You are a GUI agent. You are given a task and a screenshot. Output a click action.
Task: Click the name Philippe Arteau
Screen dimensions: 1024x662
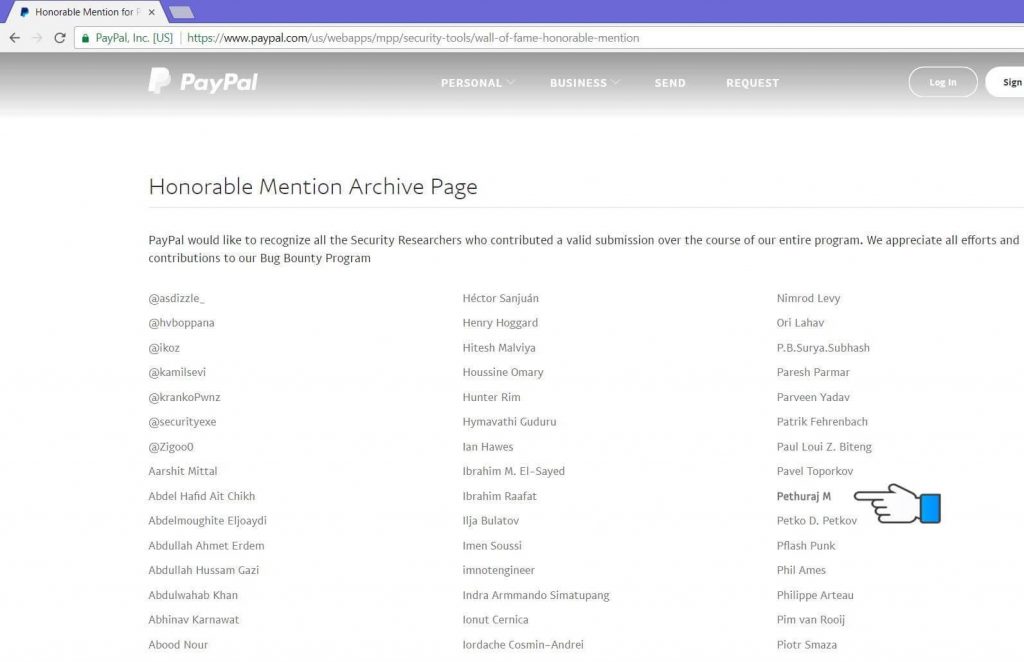point(815,595)
